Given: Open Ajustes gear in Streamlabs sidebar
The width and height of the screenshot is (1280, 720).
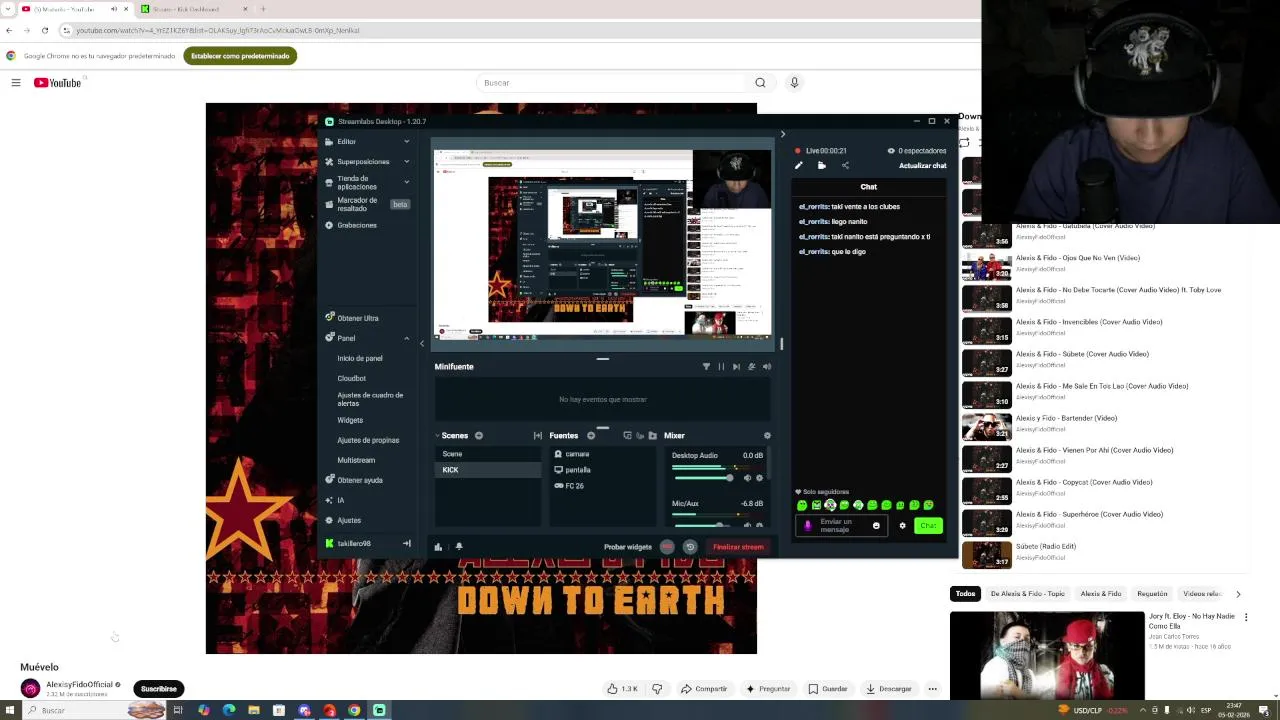Looking at the screenshot, I should 348,520.
